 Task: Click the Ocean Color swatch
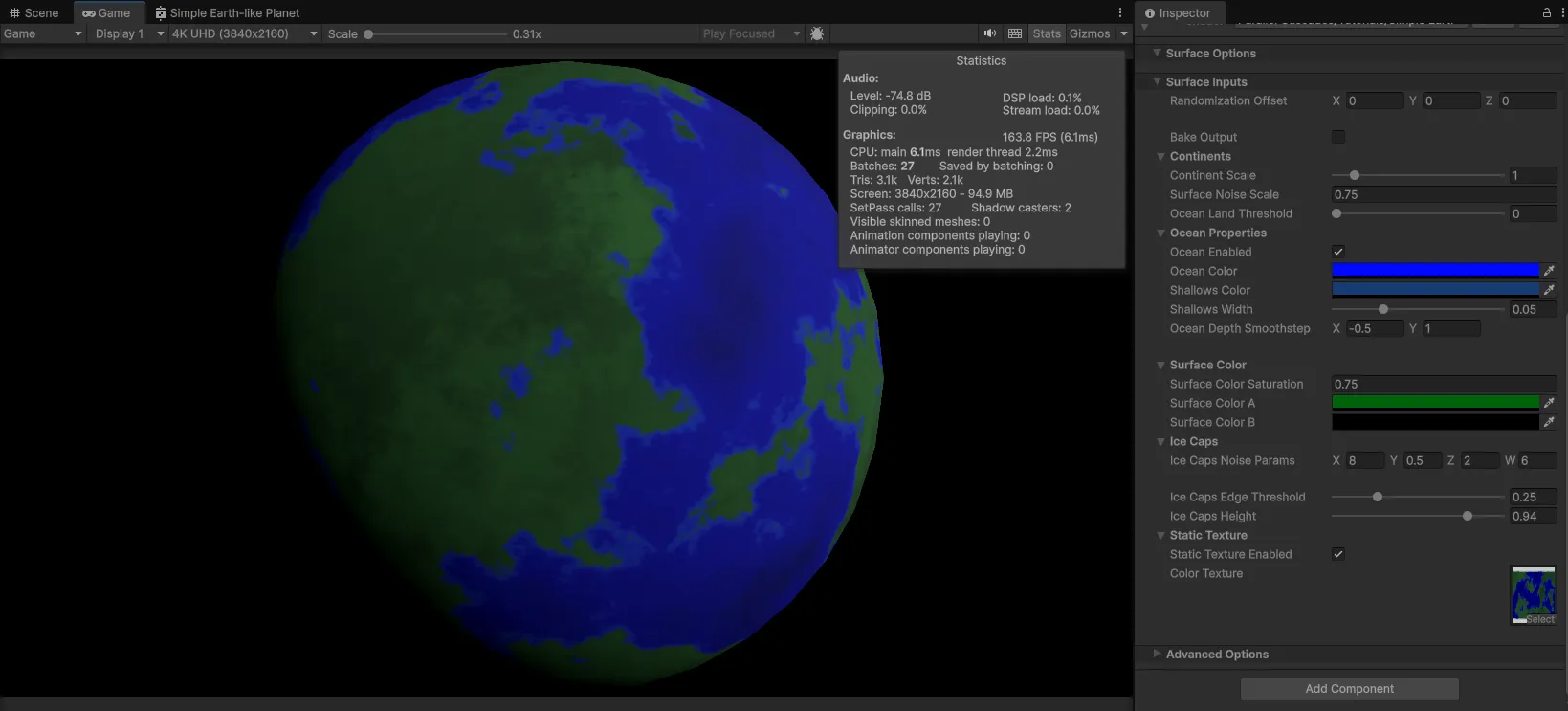coord(1435,271)
